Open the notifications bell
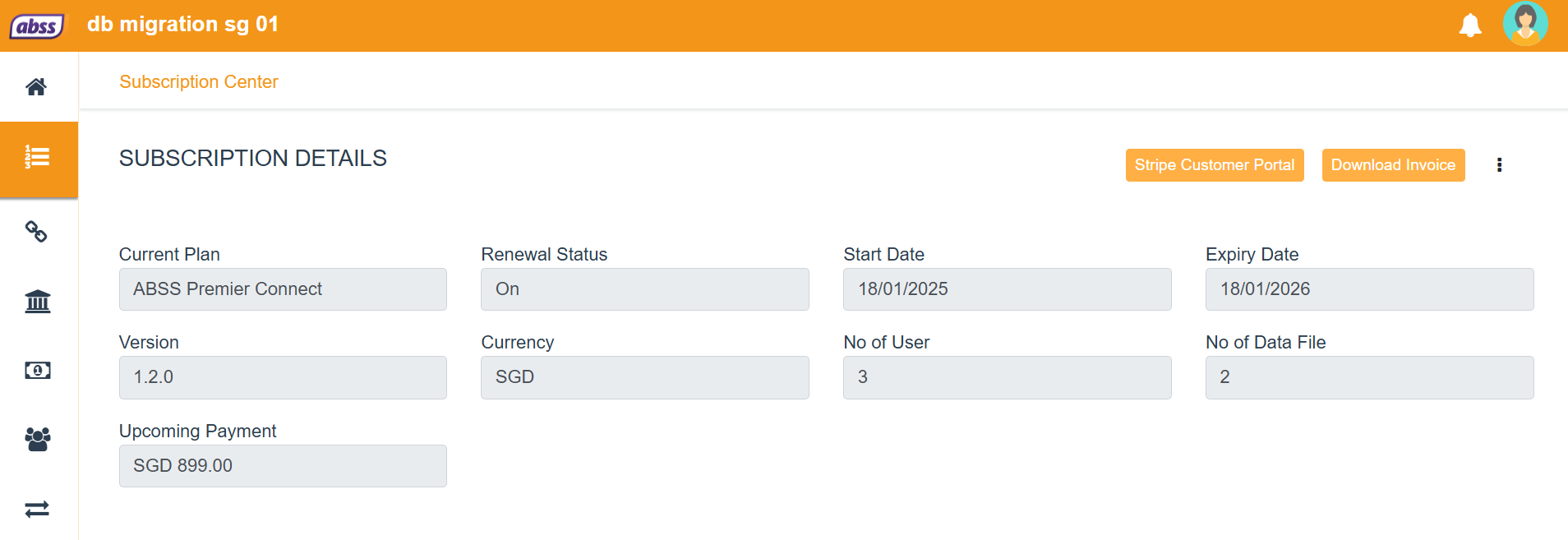 [1469, 25]
